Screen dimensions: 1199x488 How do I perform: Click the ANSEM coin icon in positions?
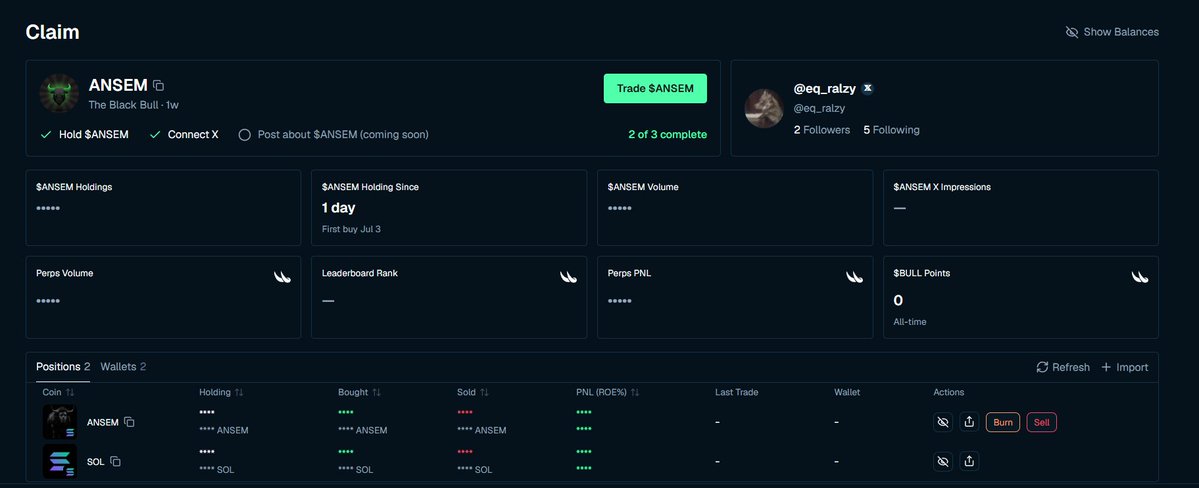click(x=60, y=421)
